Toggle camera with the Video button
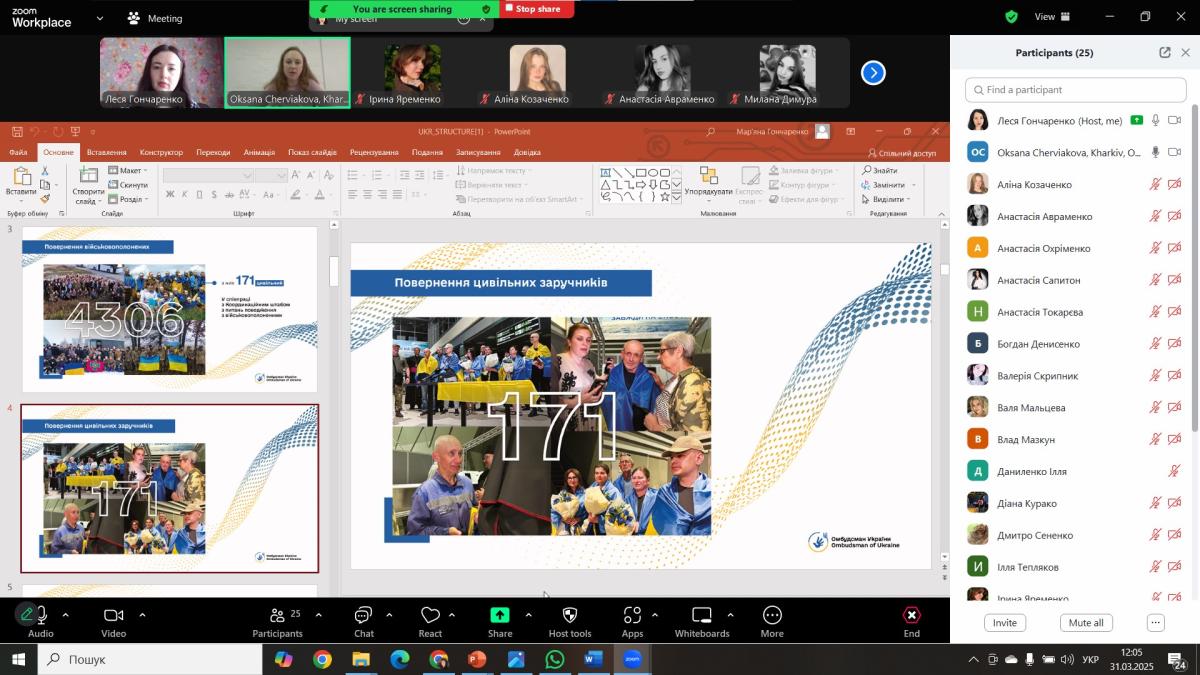 tap(114, 616)
